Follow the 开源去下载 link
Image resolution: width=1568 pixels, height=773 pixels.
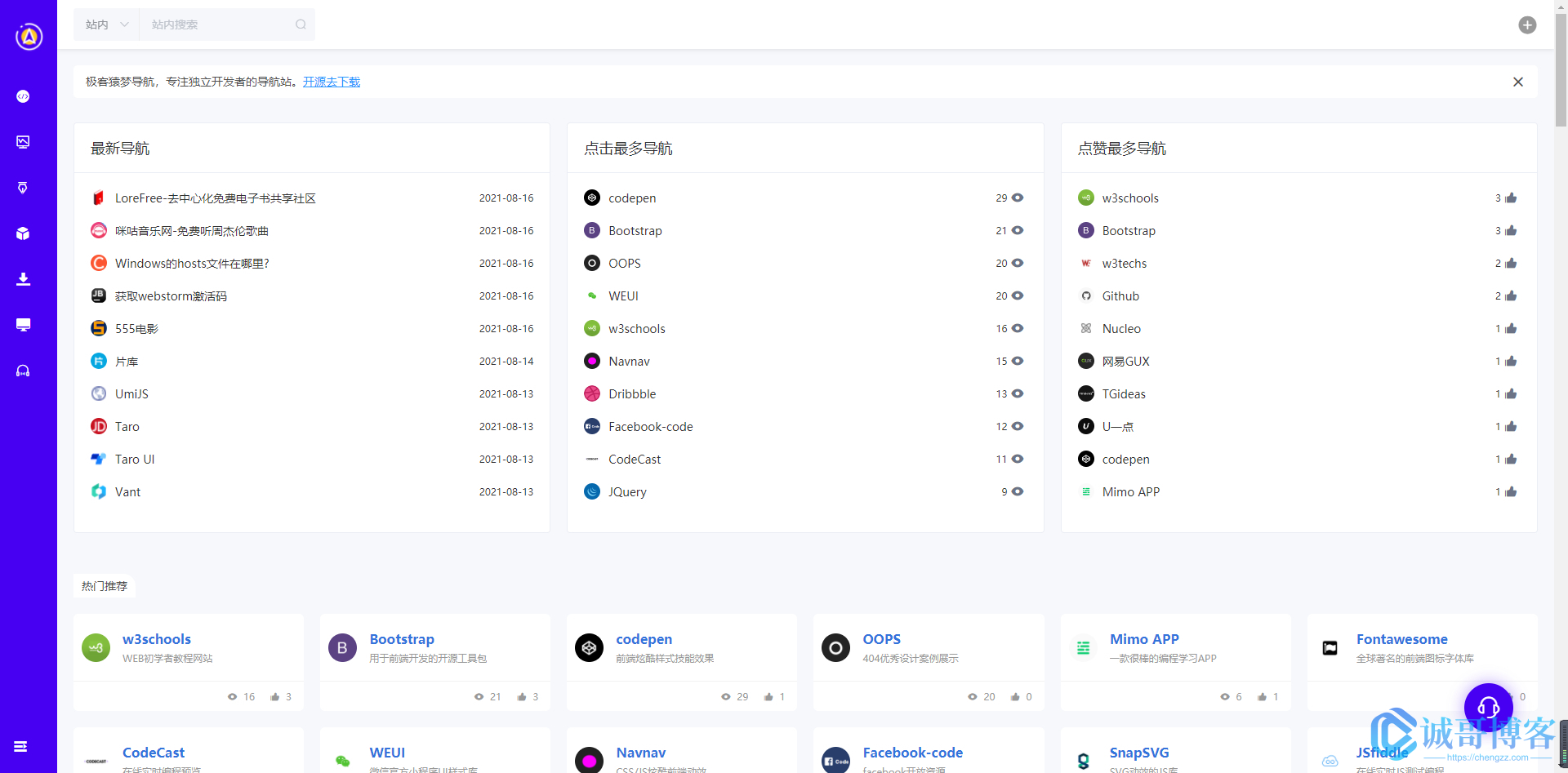click(x=332, y=82)
